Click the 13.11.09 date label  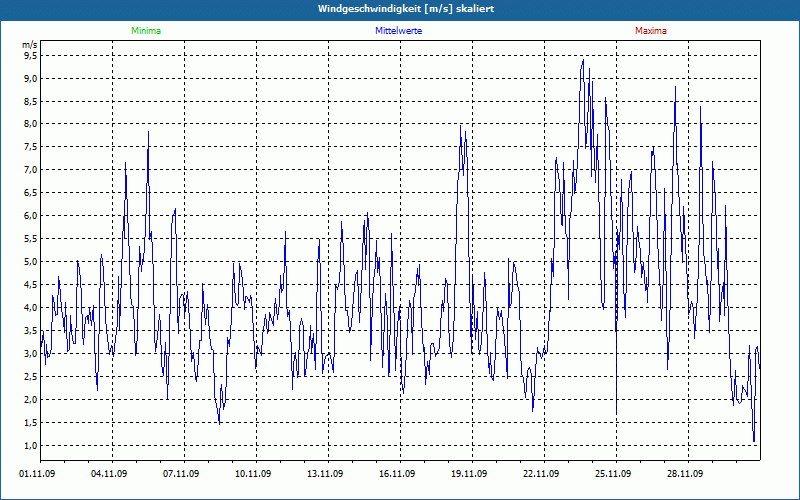click(x=328, y=474)
